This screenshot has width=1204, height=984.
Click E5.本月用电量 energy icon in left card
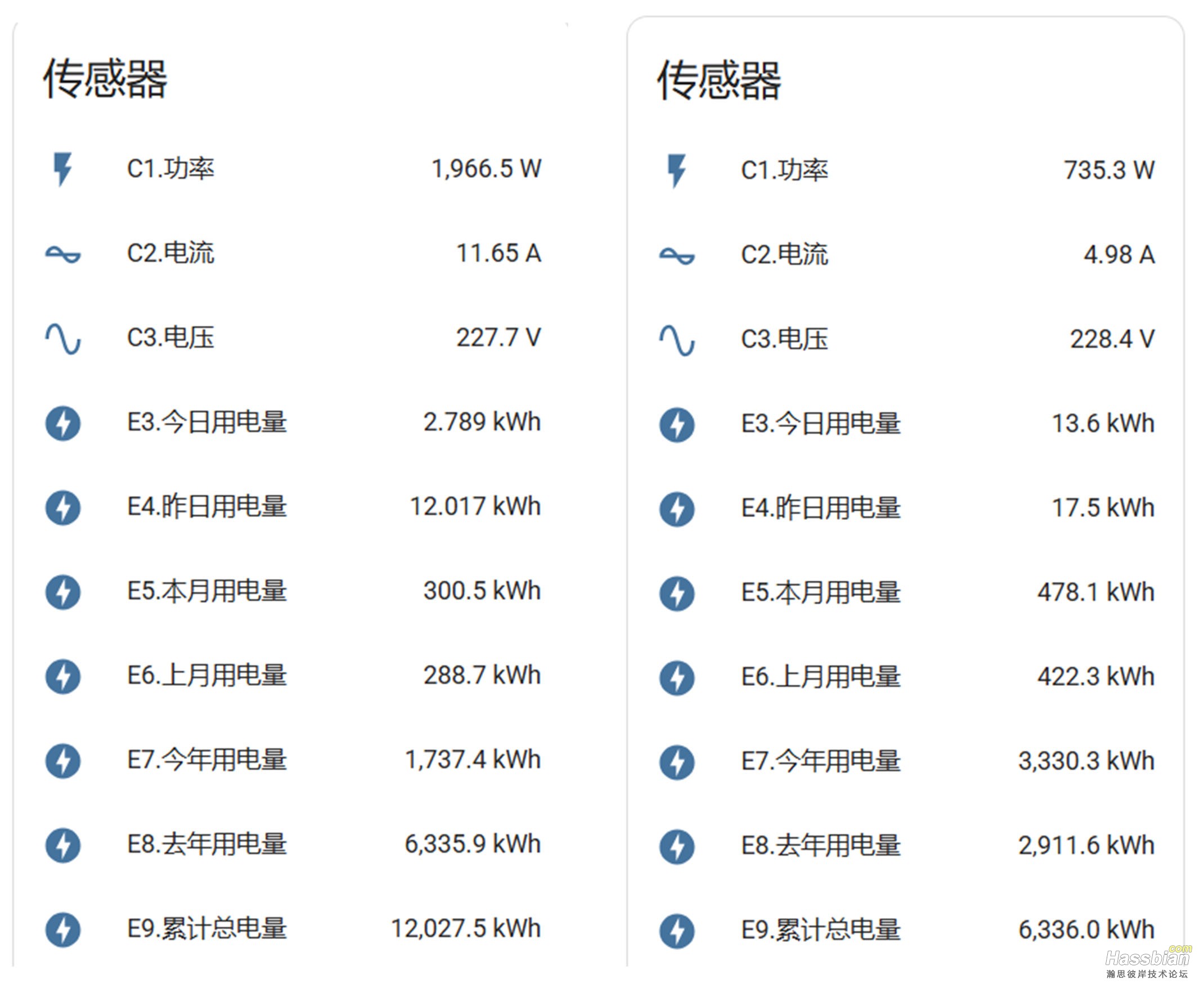[63, 592]
